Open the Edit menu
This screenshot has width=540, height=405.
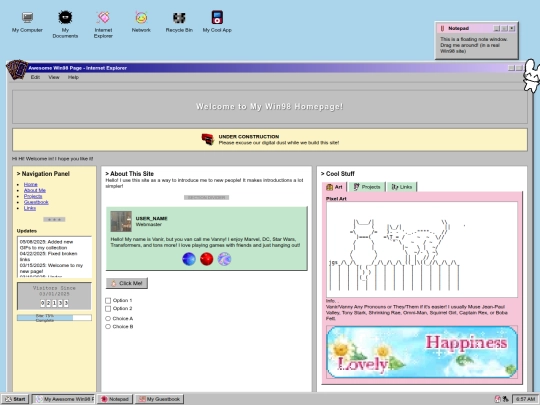click(x=35, y=77)
